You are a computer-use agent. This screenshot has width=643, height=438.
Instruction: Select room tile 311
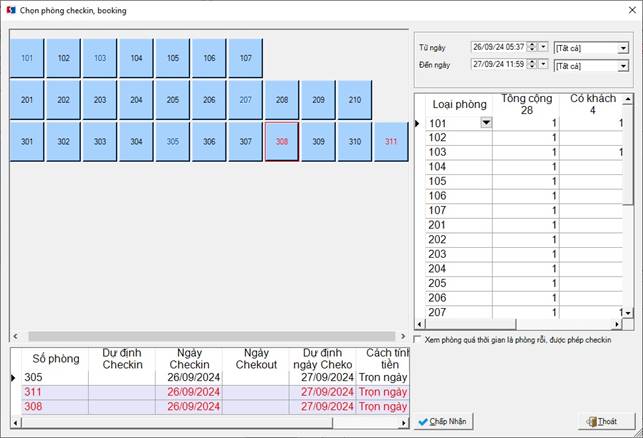pyautogui.click(x=391, y=141)
